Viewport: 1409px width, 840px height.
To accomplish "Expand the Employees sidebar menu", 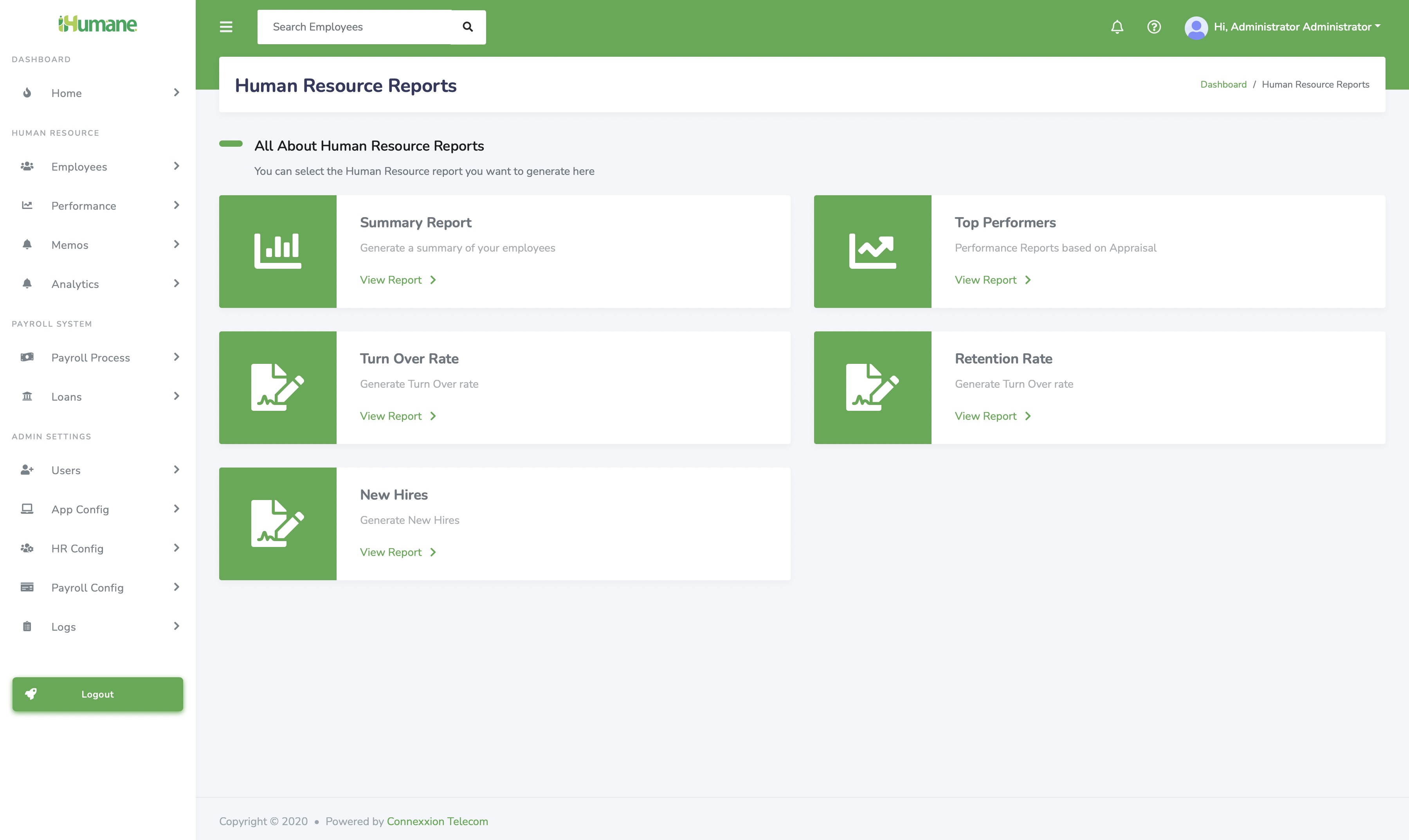I will (79, 166).
